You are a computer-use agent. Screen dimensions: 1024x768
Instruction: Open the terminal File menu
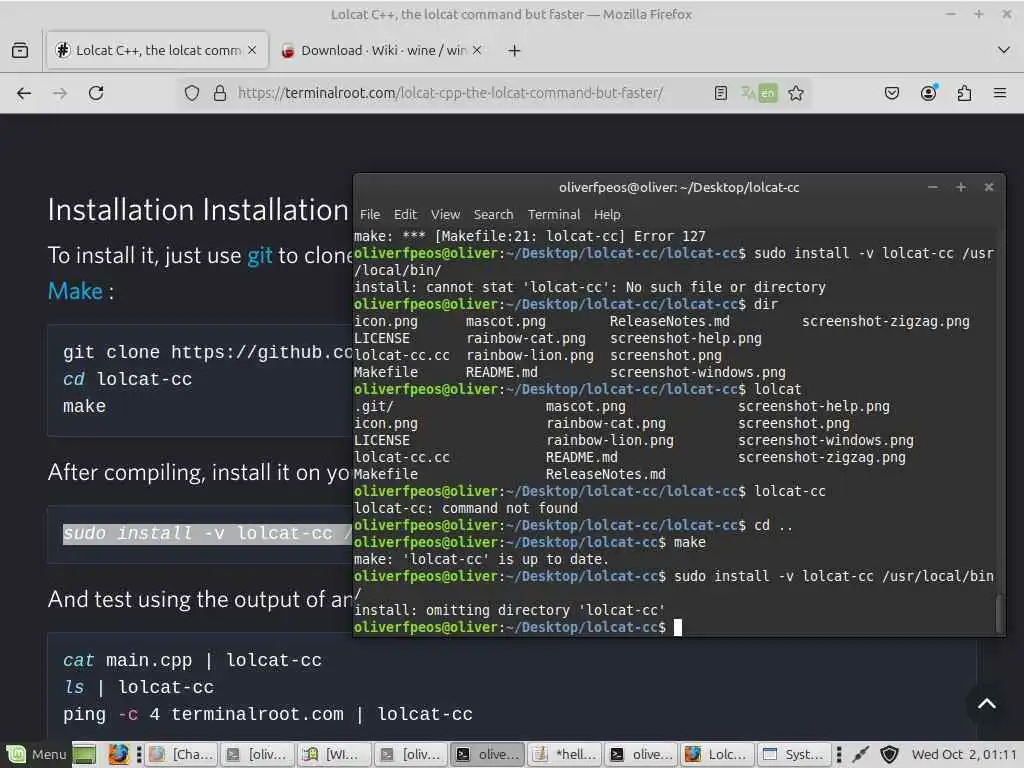[370, 214]
